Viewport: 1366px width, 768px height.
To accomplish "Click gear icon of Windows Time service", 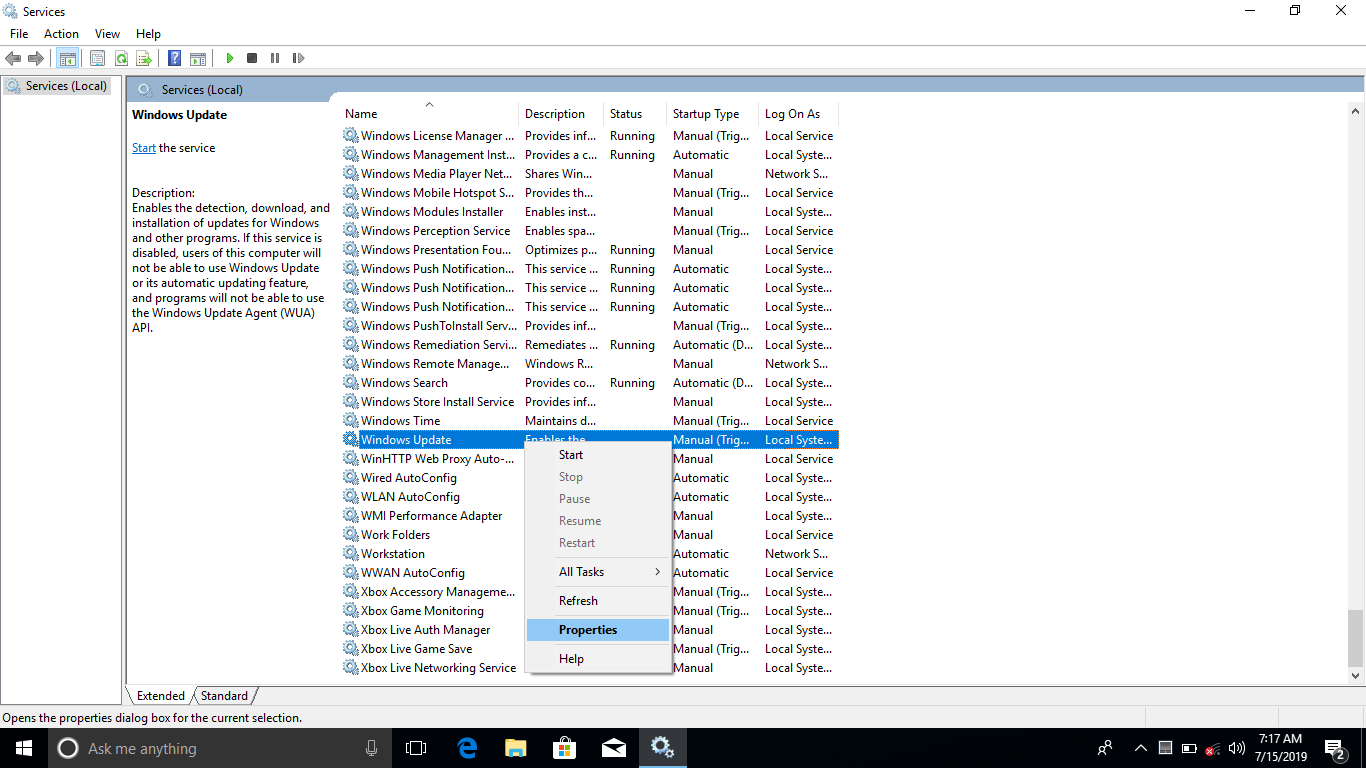I will (350, 421).
